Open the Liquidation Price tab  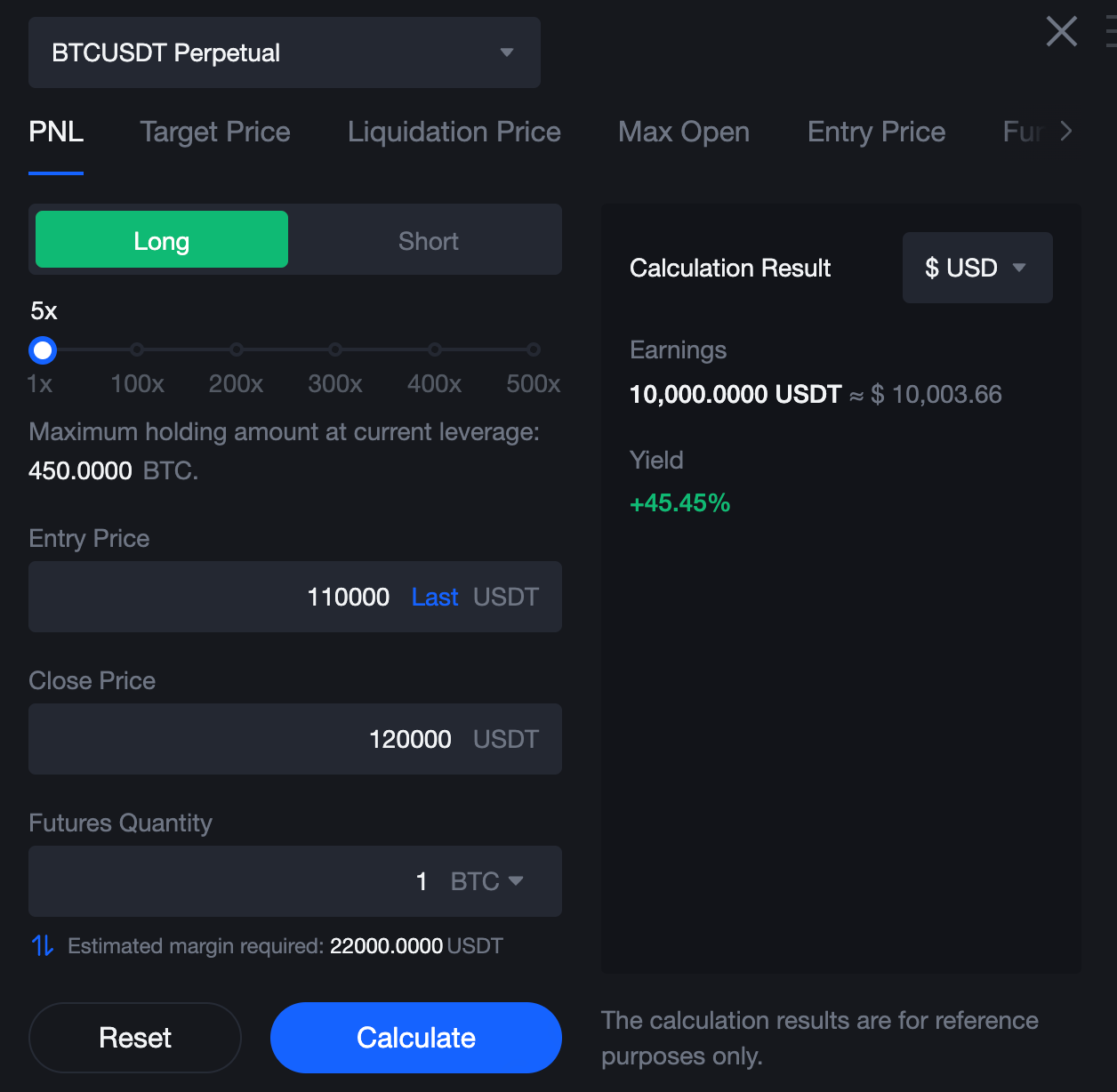(454, 132)
